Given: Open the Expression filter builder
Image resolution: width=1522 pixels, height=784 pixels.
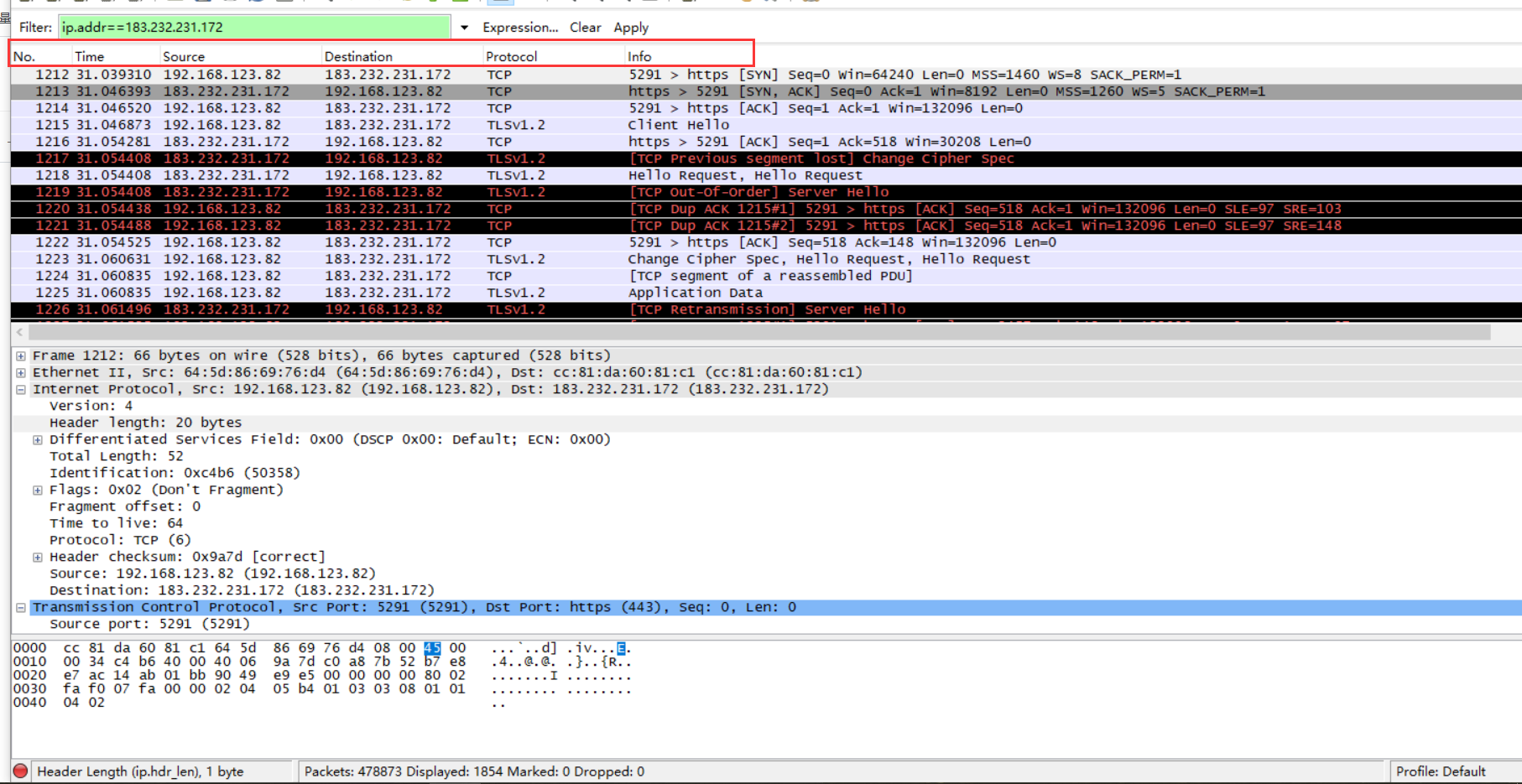Looking at the screenshot, I should (519, 27).
